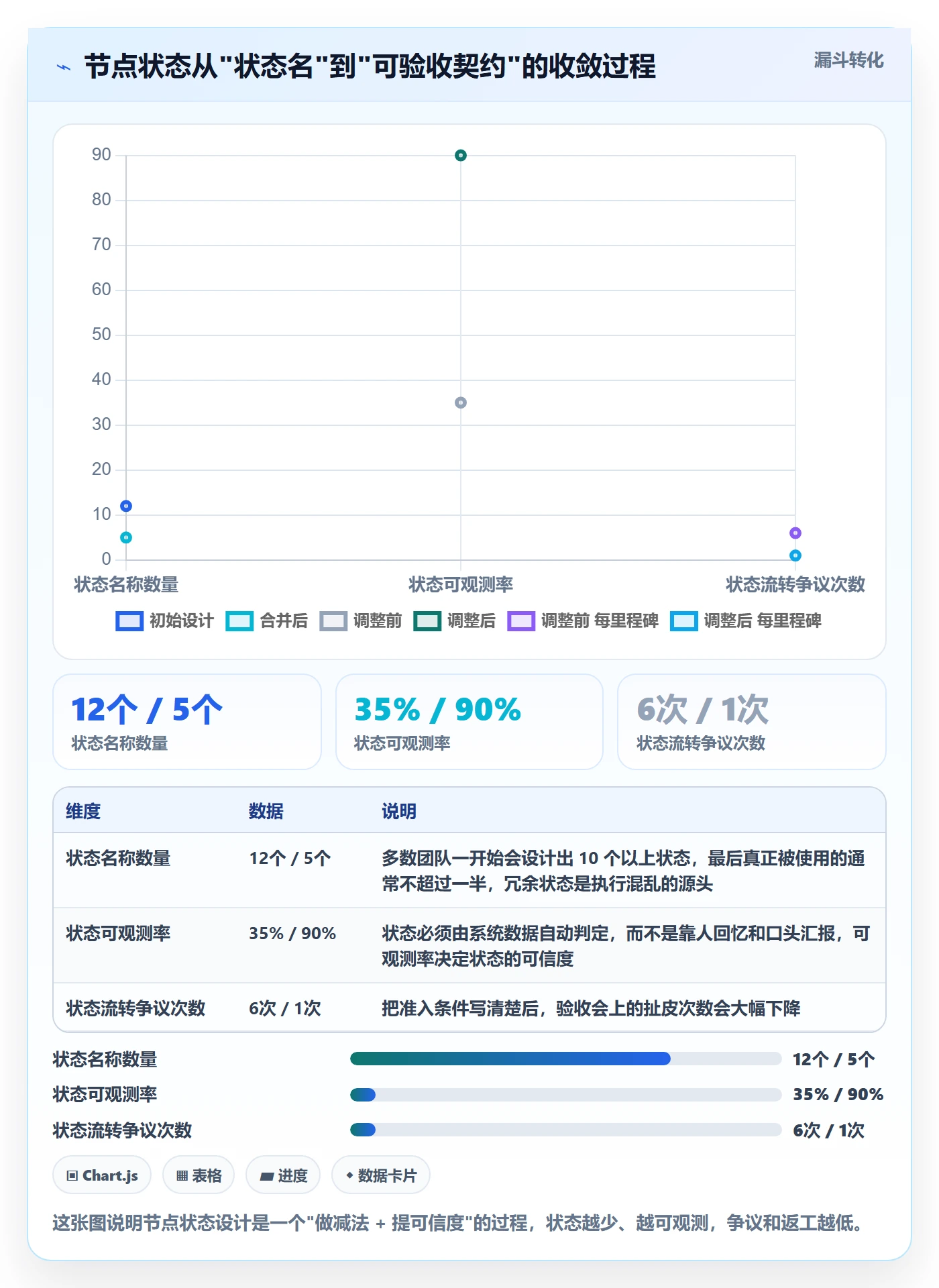Screen dimensions: 939x1288
Task: Click the 数据 table column header
Action: [x=266, y=811]
